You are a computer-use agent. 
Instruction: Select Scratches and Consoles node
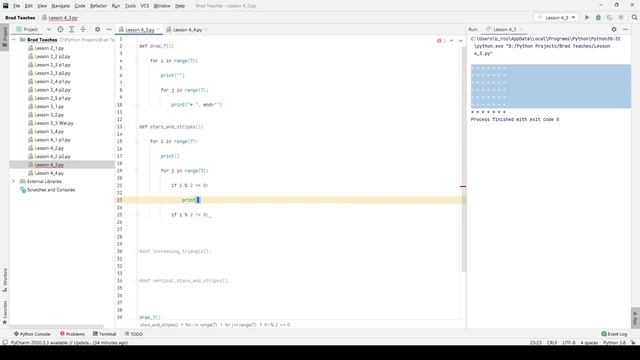51,190
